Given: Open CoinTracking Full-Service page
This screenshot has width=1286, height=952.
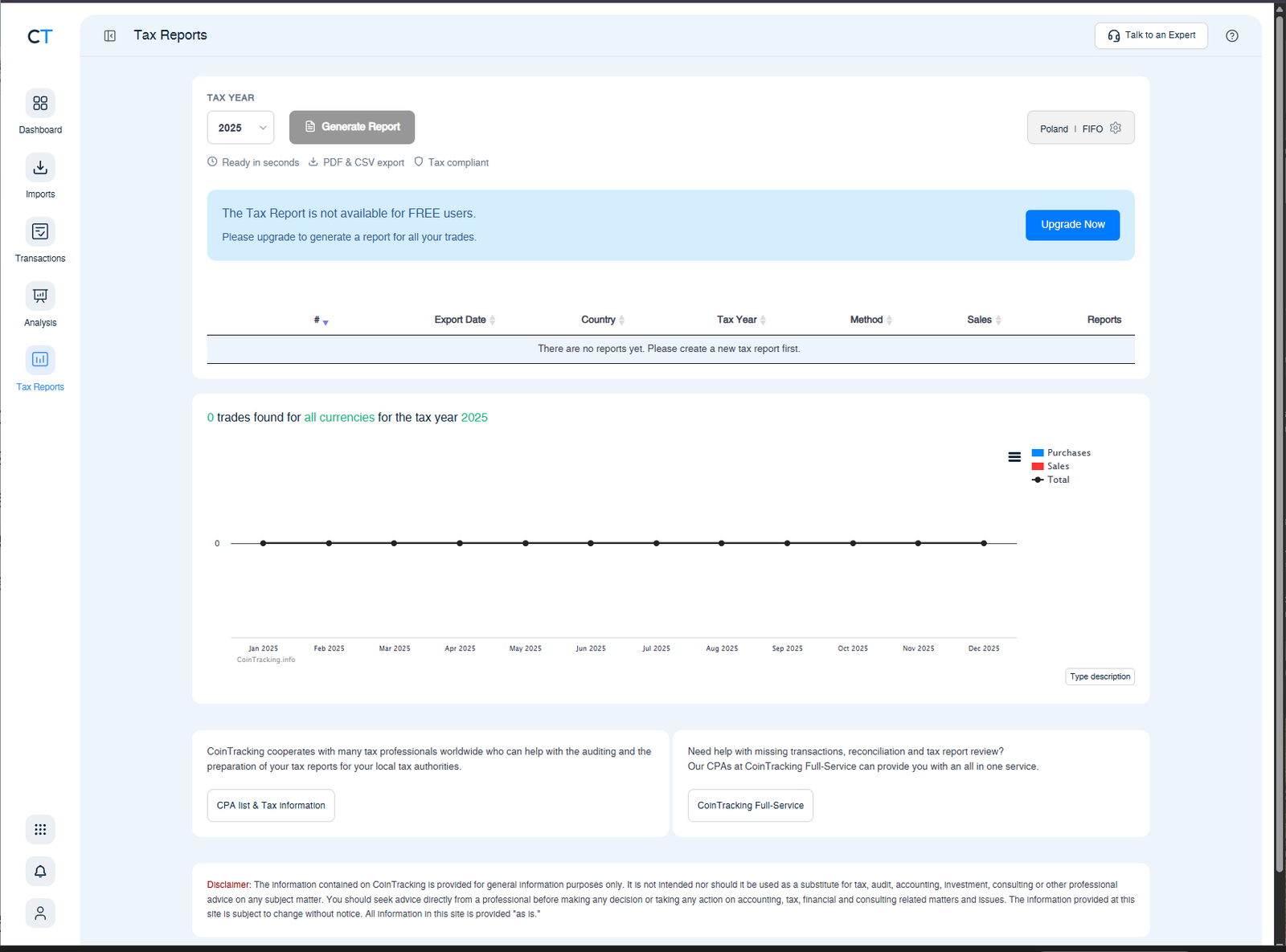Looking at the screenshot, I should click(749, 805).
